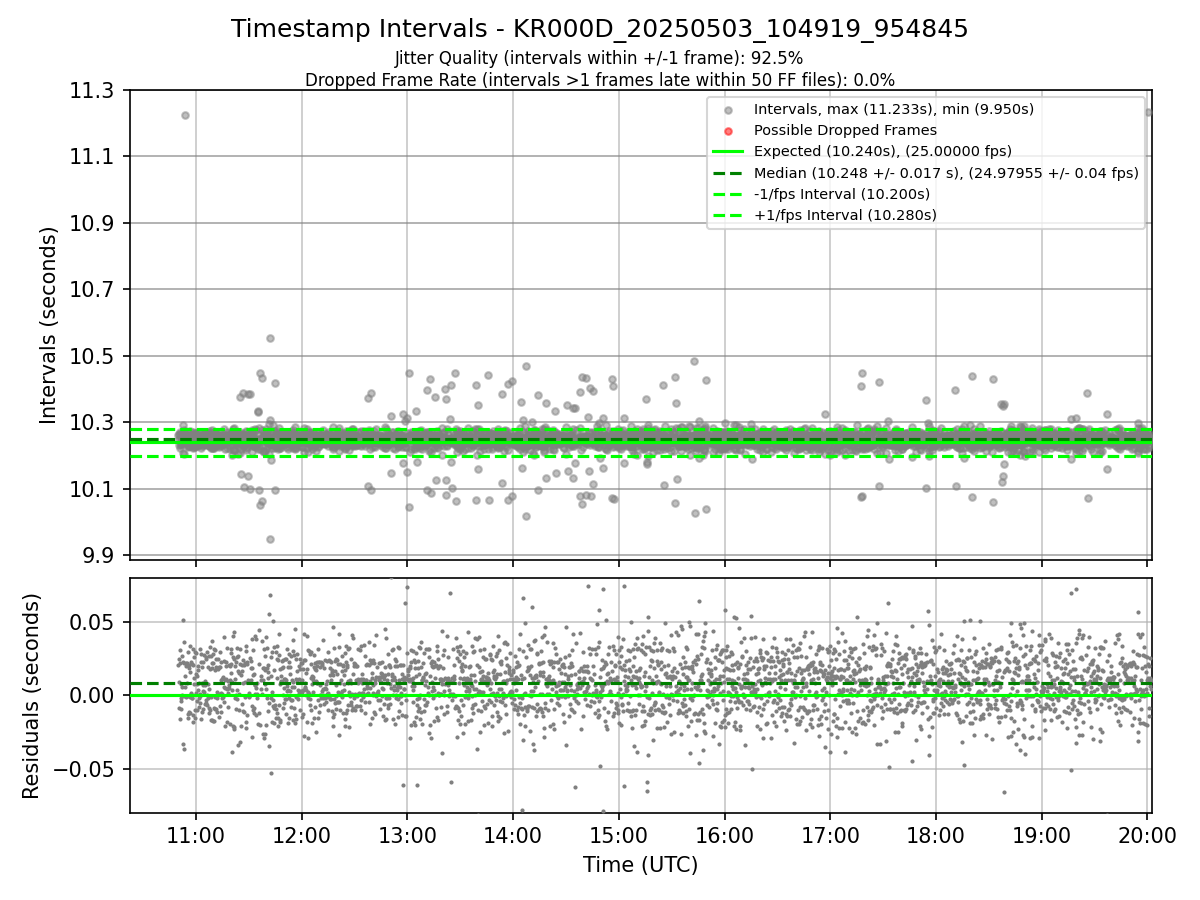
Task: Click the gray Intervals legend marker
Action: pos(729,110)
